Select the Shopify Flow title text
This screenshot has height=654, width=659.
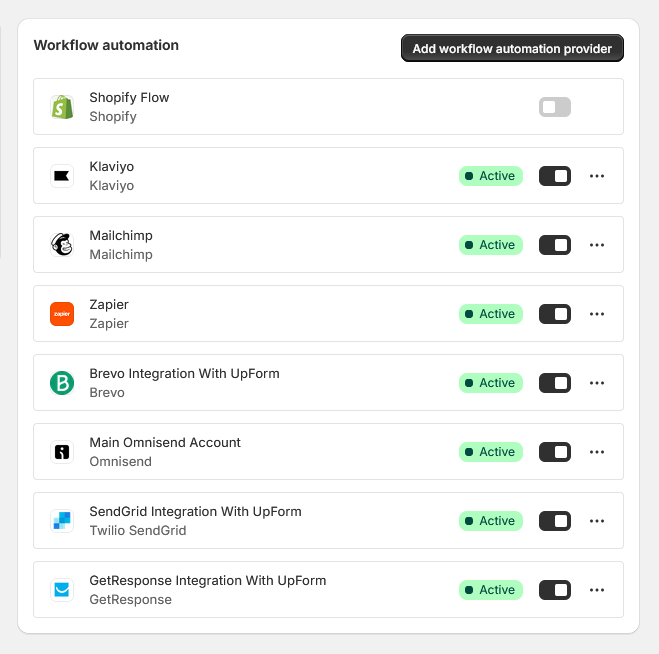click(129, 98)
